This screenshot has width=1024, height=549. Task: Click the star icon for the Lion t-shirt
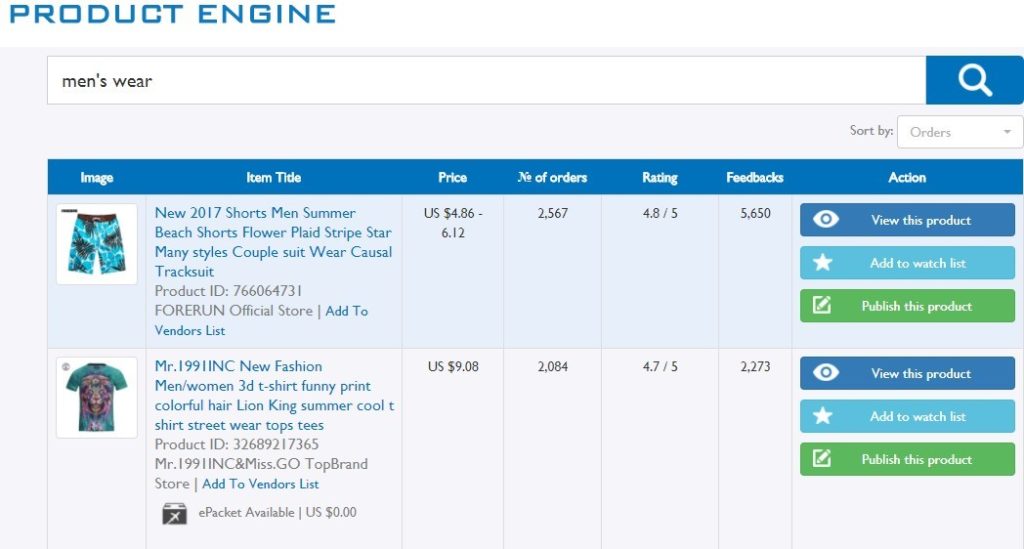[823, 416]
